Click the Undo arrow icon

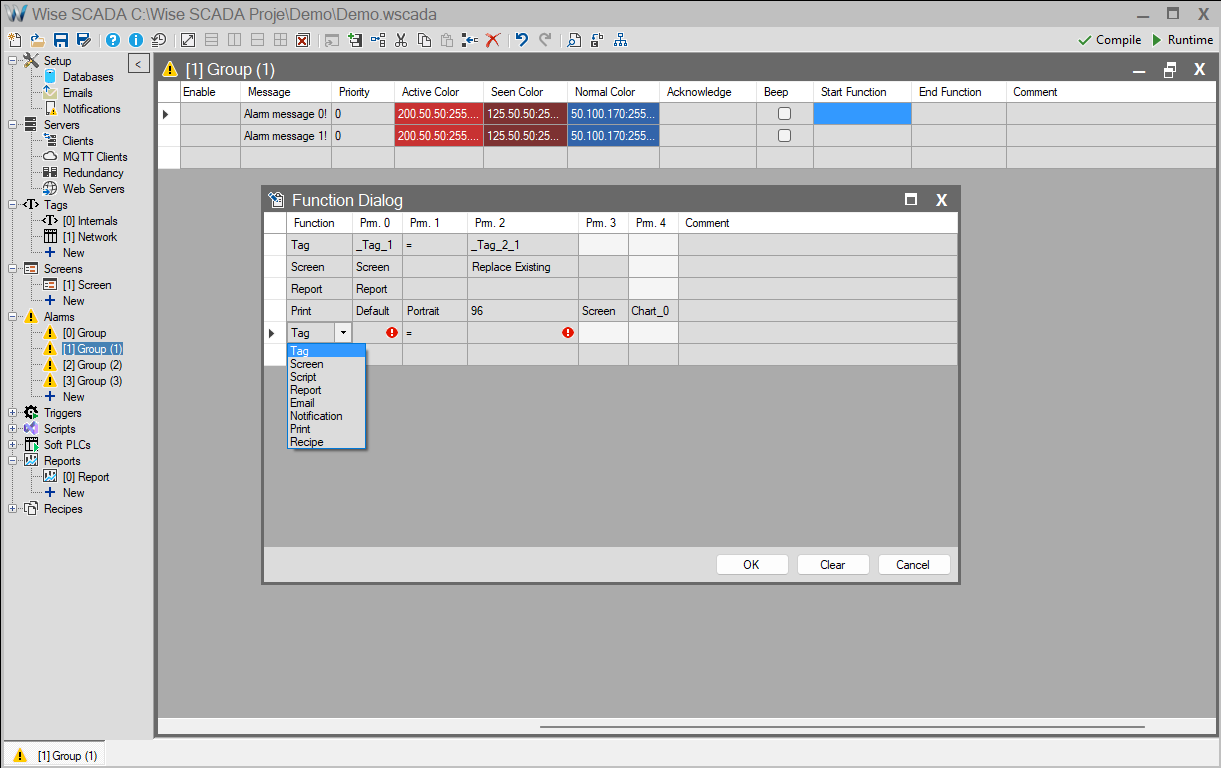(x=521, y=40)
